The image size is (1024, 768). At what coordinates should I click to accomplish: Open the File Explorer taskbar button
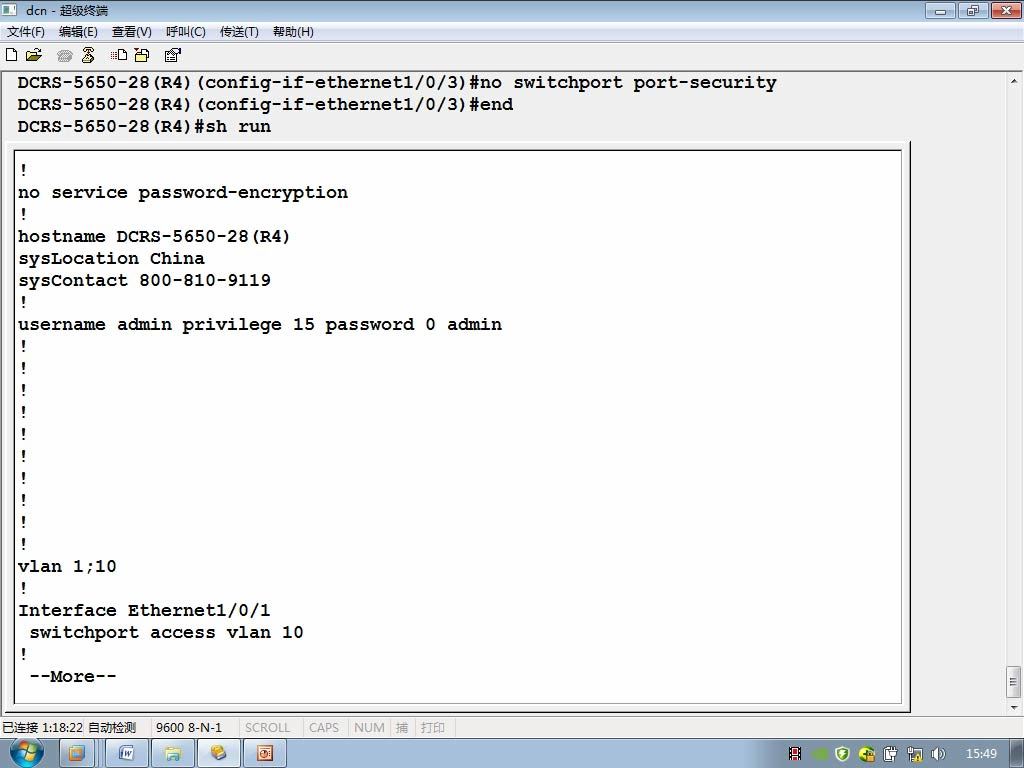point(172,754)
